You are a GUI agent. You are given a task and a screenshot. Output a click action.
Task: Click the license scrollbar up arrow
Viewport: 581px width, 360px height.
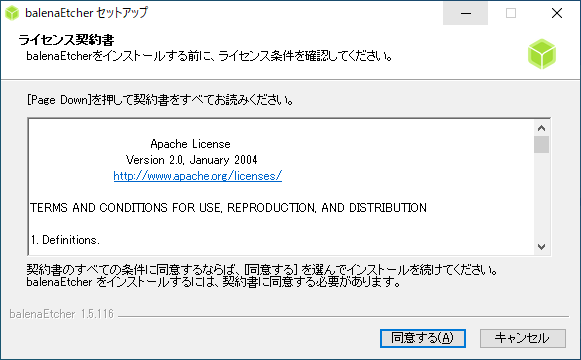click(541, 128)
